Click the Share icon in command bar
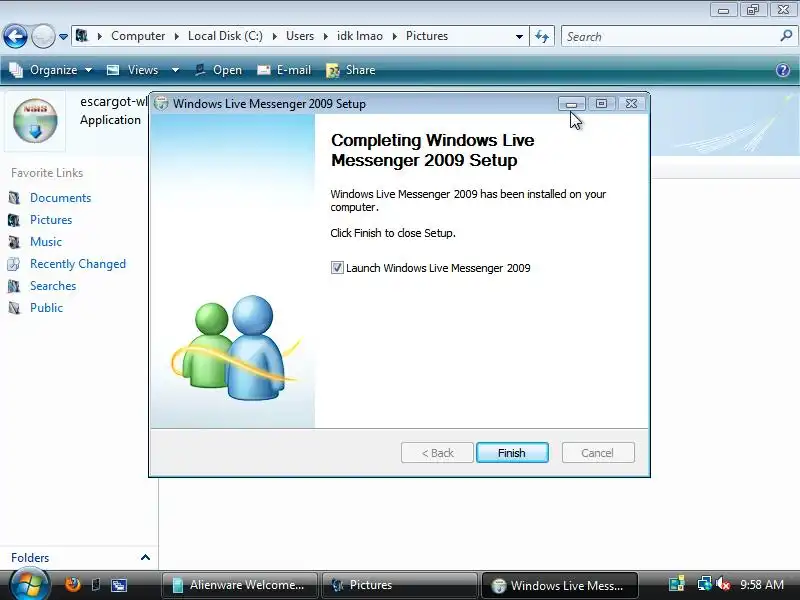Image resolution: width=800 pixels, height=600 pixels. [x=333, y=70]
